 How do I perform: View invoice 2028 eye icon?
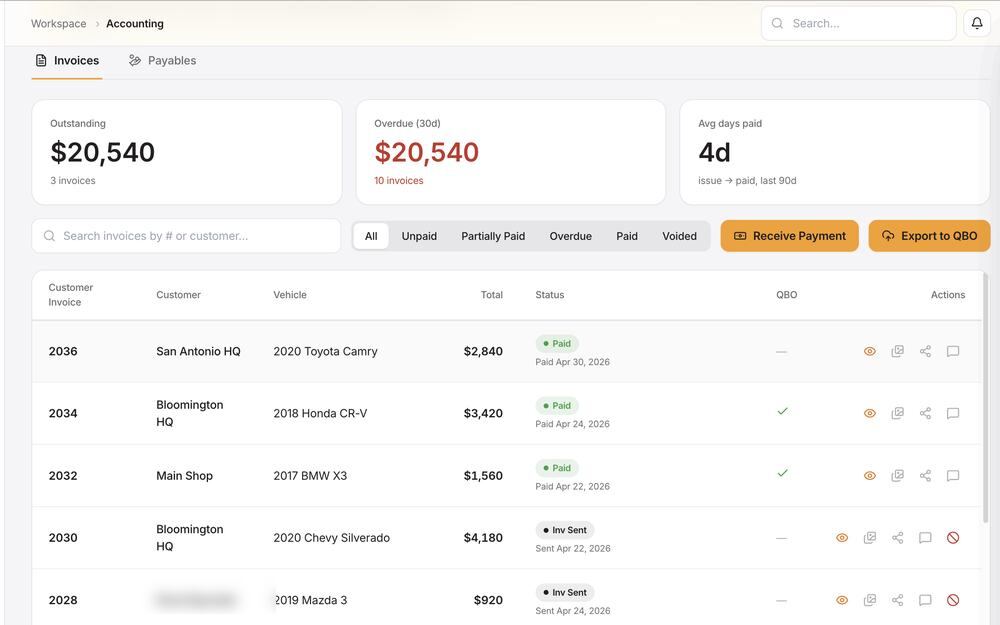click(x=842, y=600)
